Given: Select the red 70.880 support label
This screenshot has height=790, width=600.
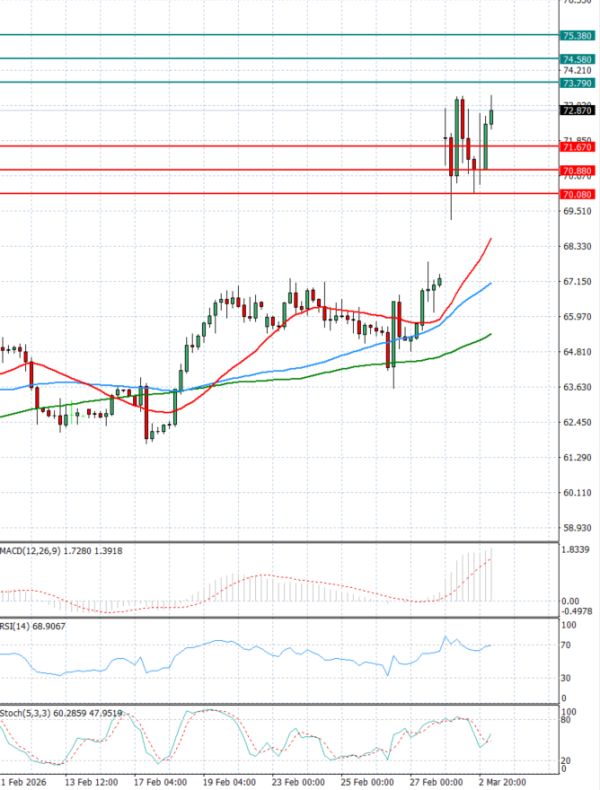Looking at the screenshot, I should (x=578, y=171).
